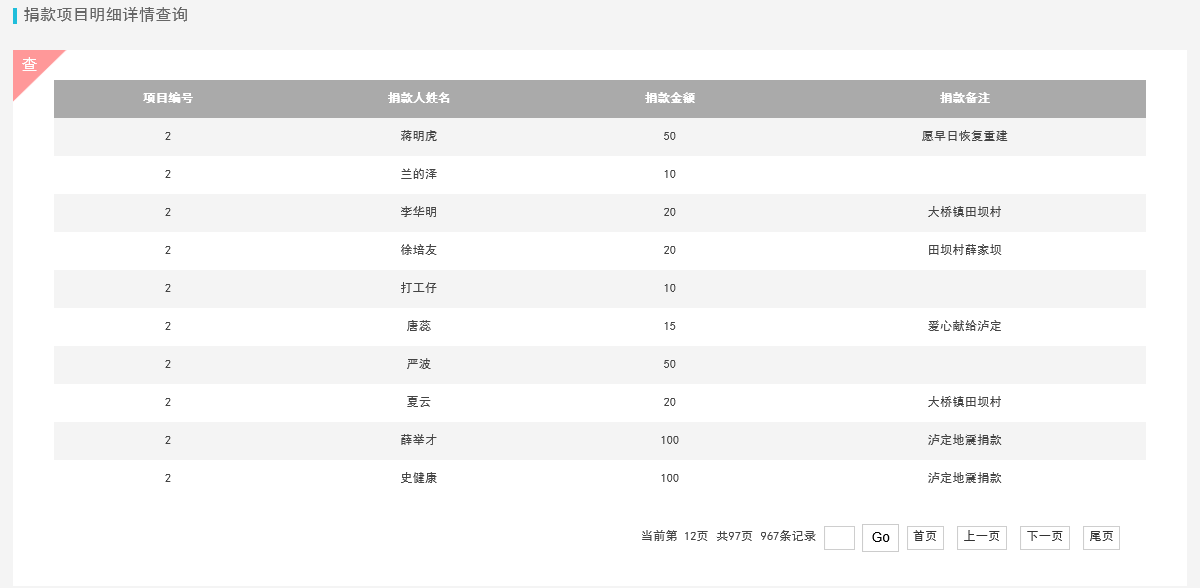Select donor name 薛举才

pyautogui.click(x=419, y=440)
